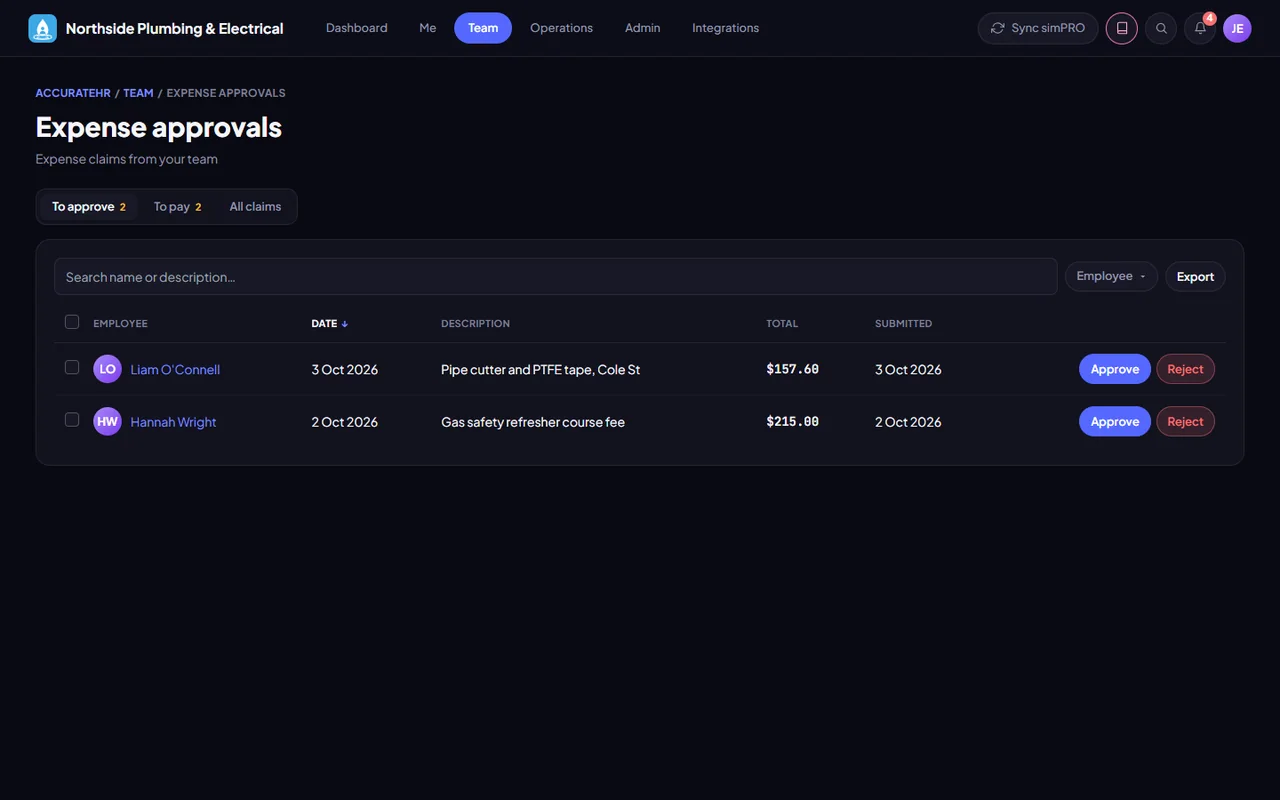This screenshot has width=1280, height=800.
Task: Switch to the All claims tab
Action: tap(255, 206)
